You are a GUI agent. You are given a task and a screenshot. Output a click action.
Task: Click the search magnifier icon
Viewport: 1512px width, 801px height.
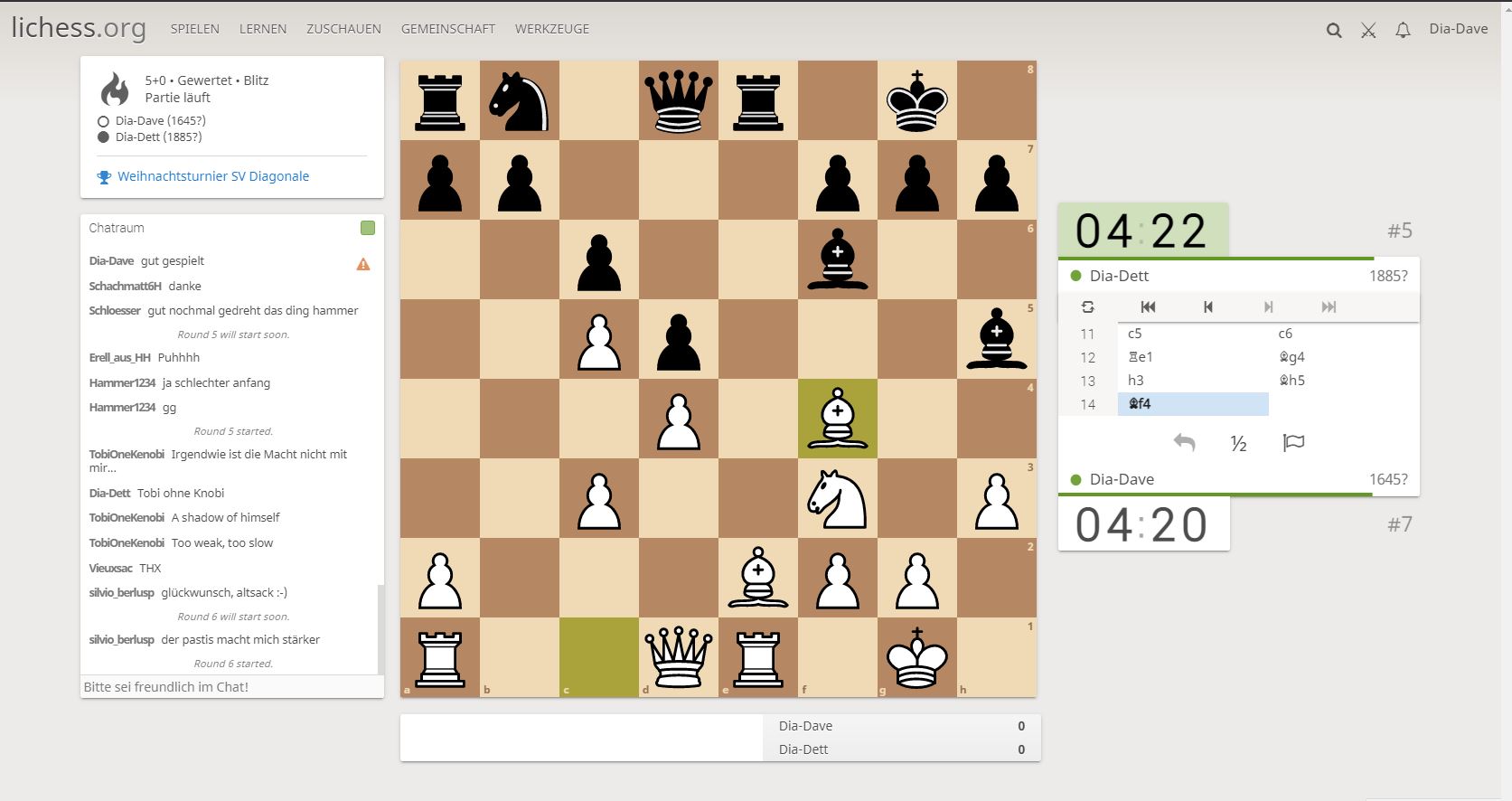(1333, 30)
